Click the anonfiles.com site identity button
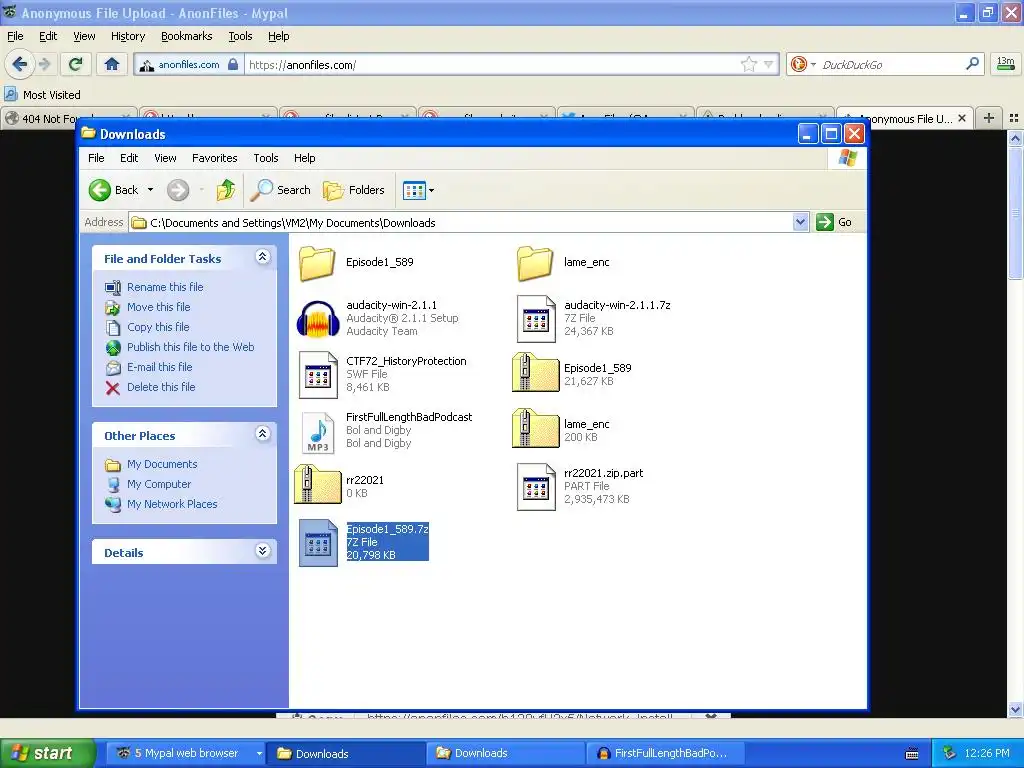Screen dimensions: 1024x768 tap(189, 64)
